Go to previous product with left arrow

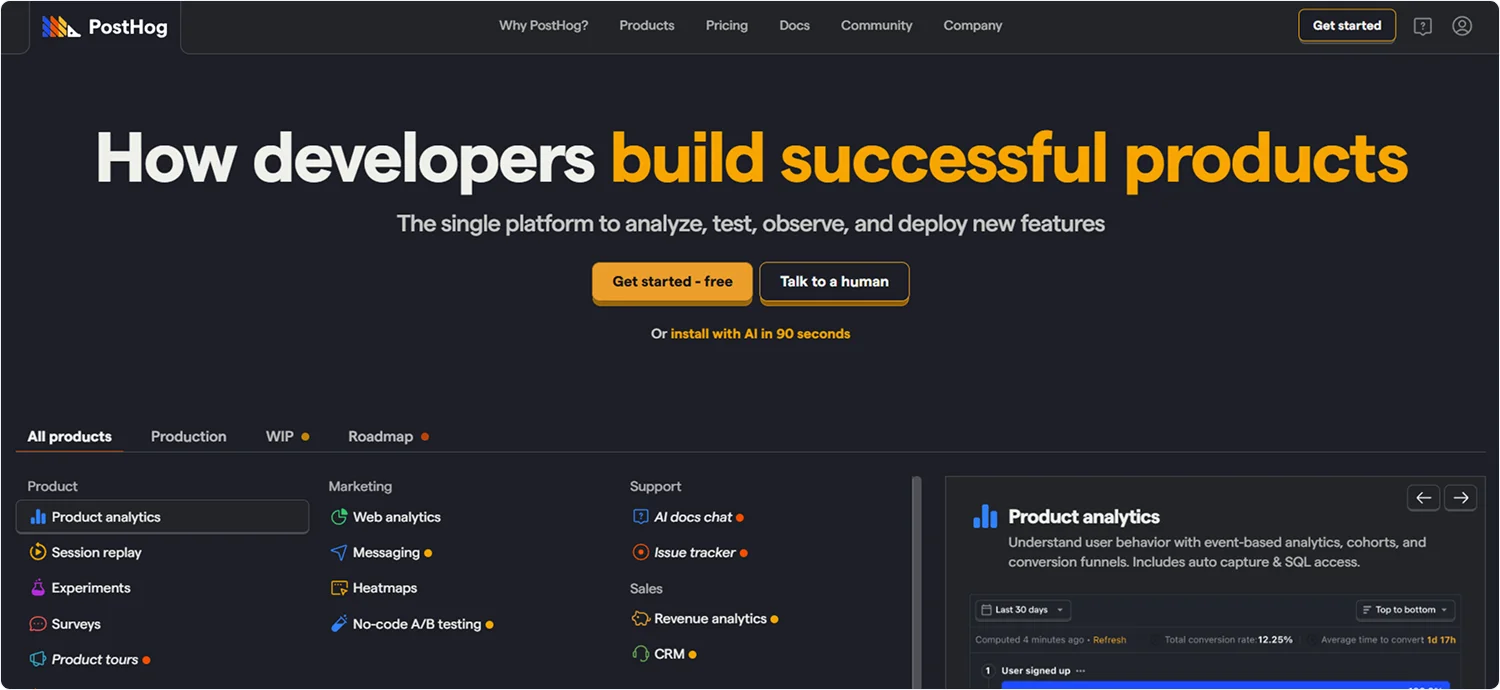pyautogui.click(x=1424, y=497)
